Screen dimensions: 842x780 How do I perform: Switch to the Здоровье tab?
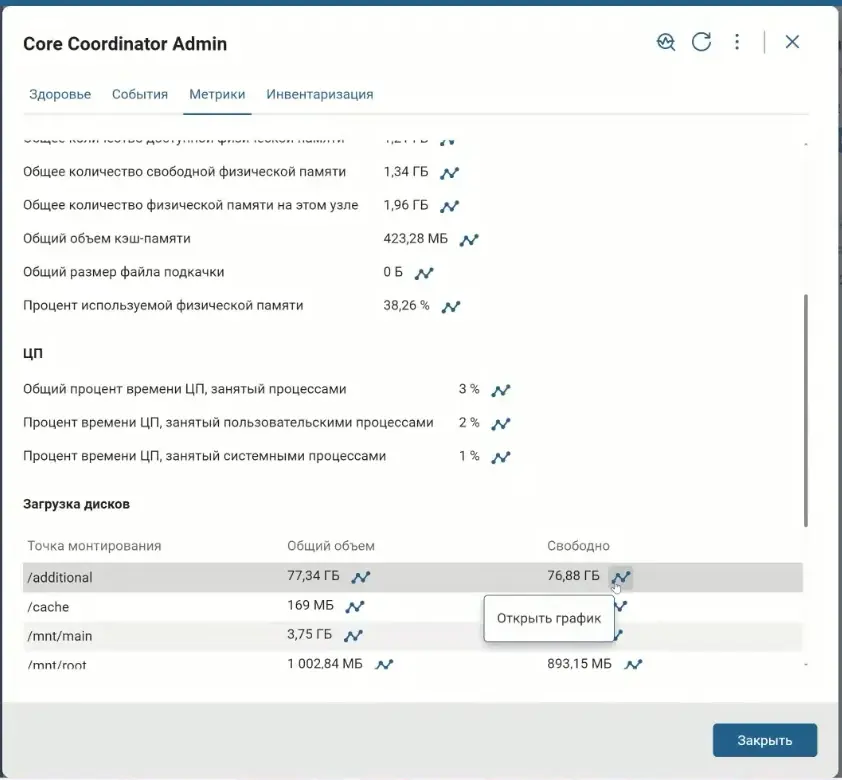point(60,93)
